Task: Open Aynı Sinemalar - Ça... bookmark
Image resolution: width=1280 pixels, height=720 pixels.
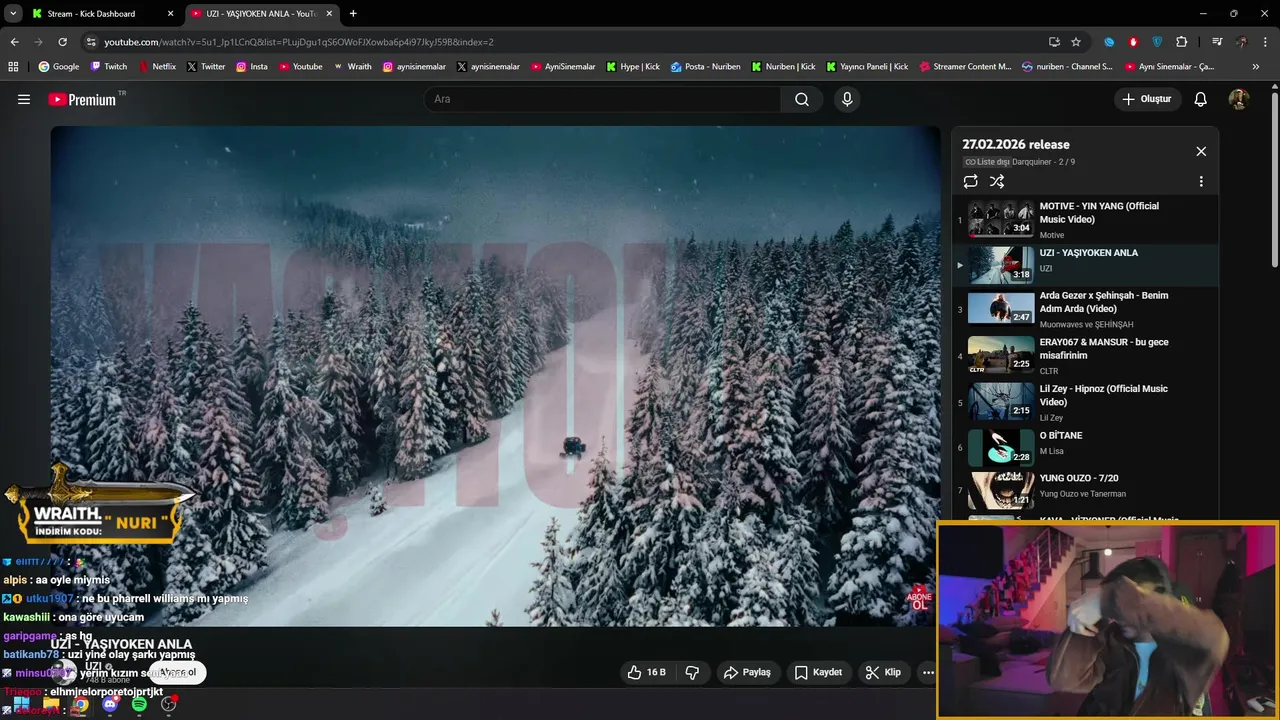Action: 1169,67
